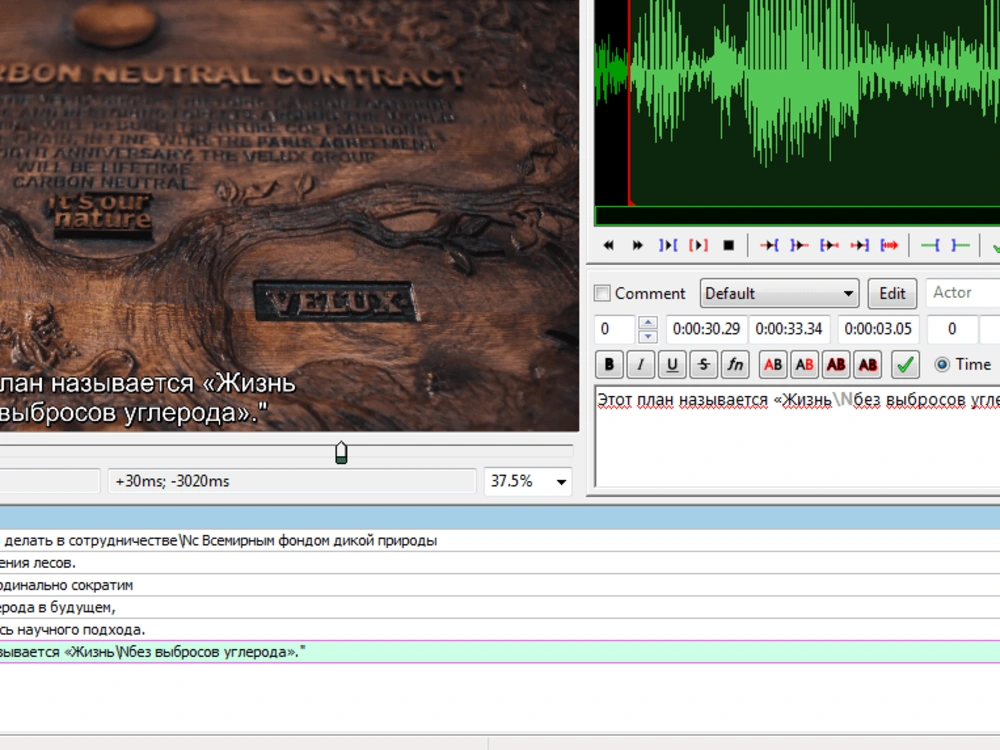This screenshot has height=750, width=1000.
Task: Click start time field 0:00:30.29
Action: pos(707,329)
